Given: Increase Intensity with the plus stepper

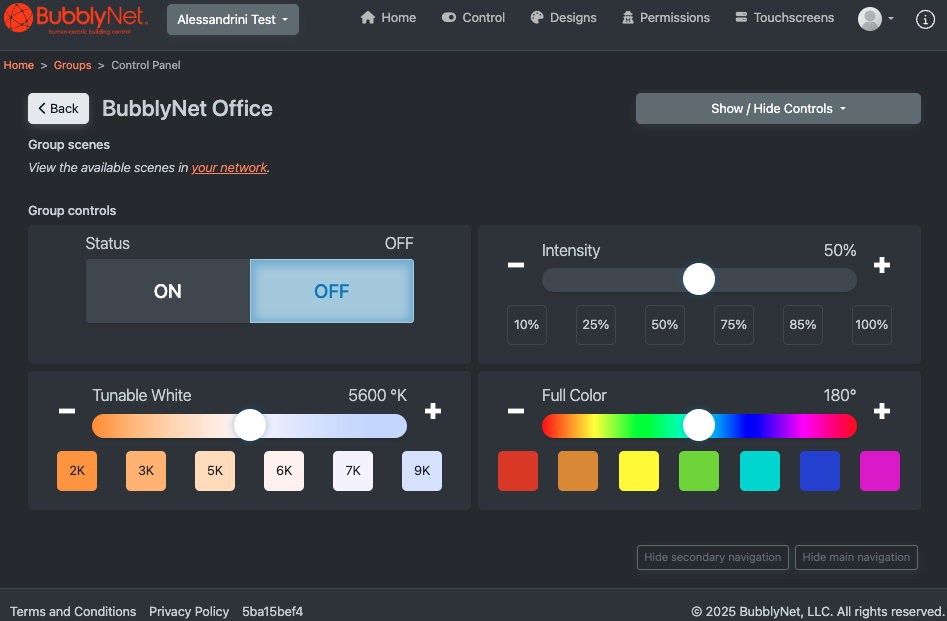Looking at the screenshot, I should [x=882, y=265].
